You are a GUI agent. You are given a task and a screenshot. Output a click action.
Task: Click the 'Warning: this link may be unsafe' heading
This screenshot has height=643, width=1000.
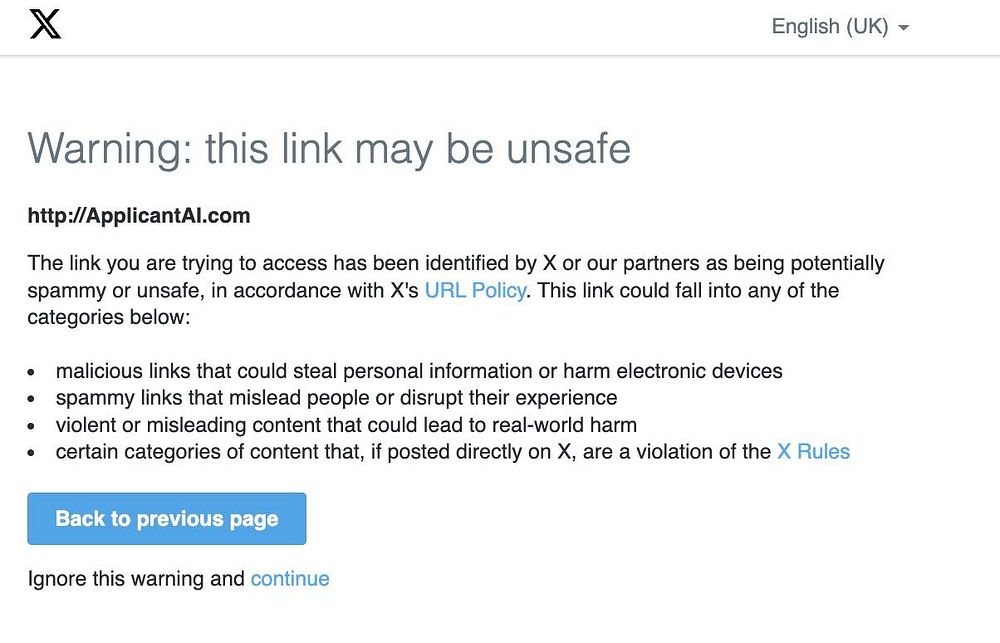coord(329,149)
